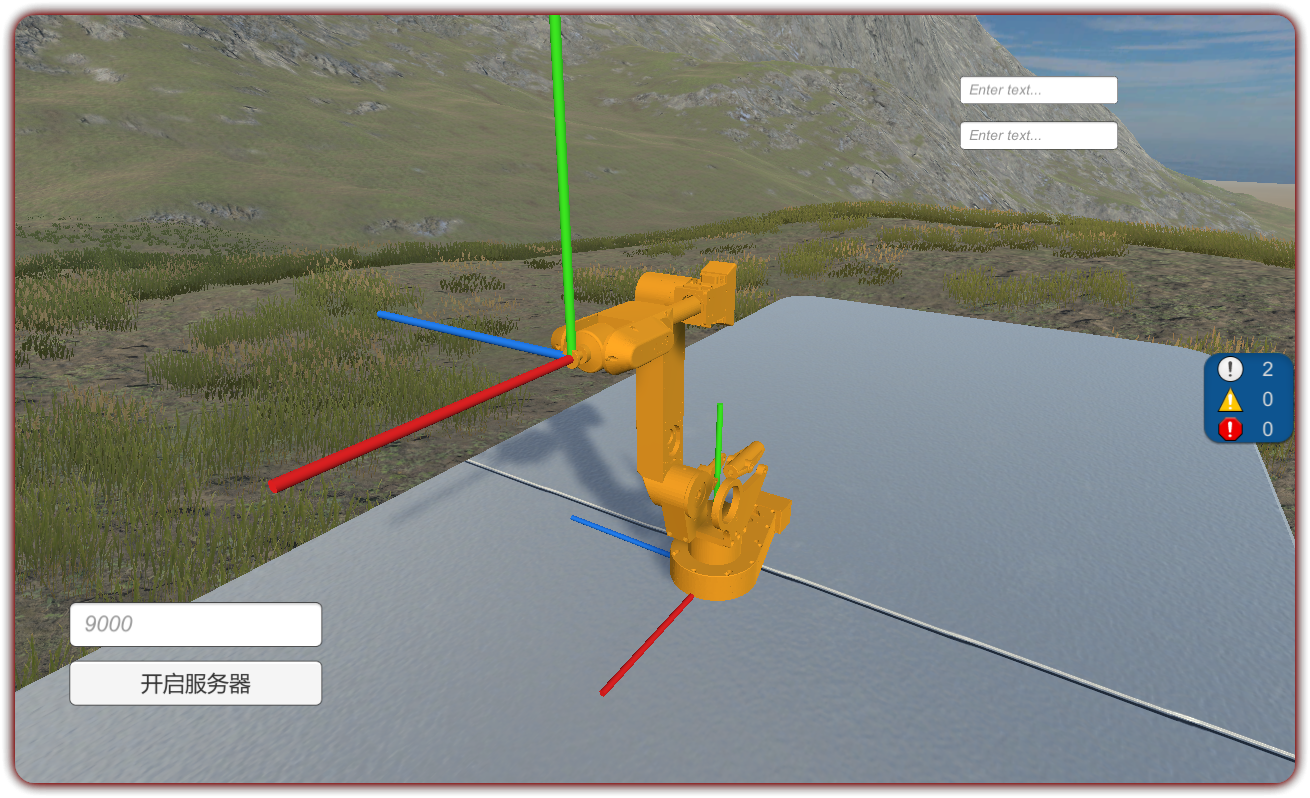Viewport: 1310px width, 798px height.
Task: Click the red error count icon
Action: click(1230, 430)
